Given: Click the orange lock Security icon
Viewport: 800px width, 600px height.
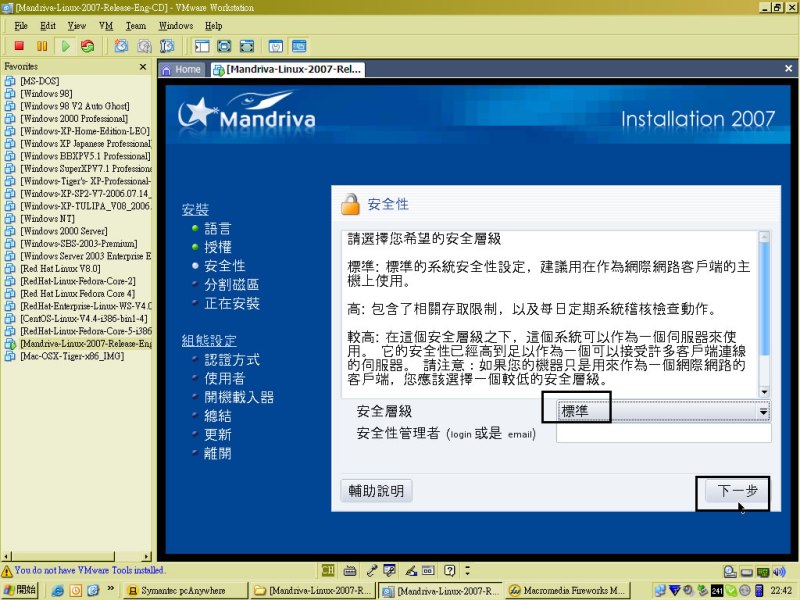Looking at the screenshot, I should click(x=350, y=205).
